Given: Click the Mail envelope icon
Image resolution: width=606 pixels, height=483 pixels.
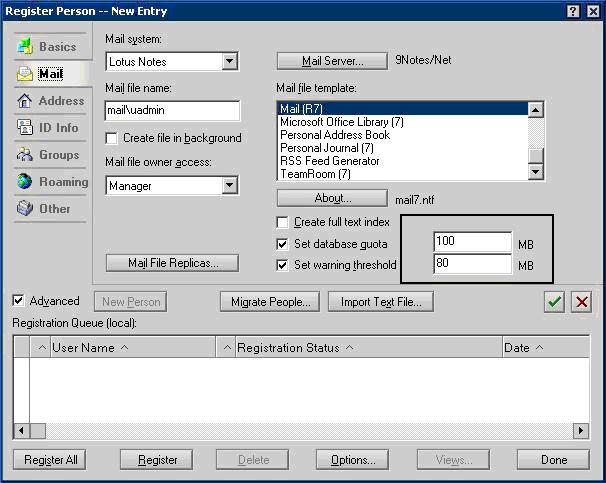Looking at the screenshot, I should click(25, 73).
